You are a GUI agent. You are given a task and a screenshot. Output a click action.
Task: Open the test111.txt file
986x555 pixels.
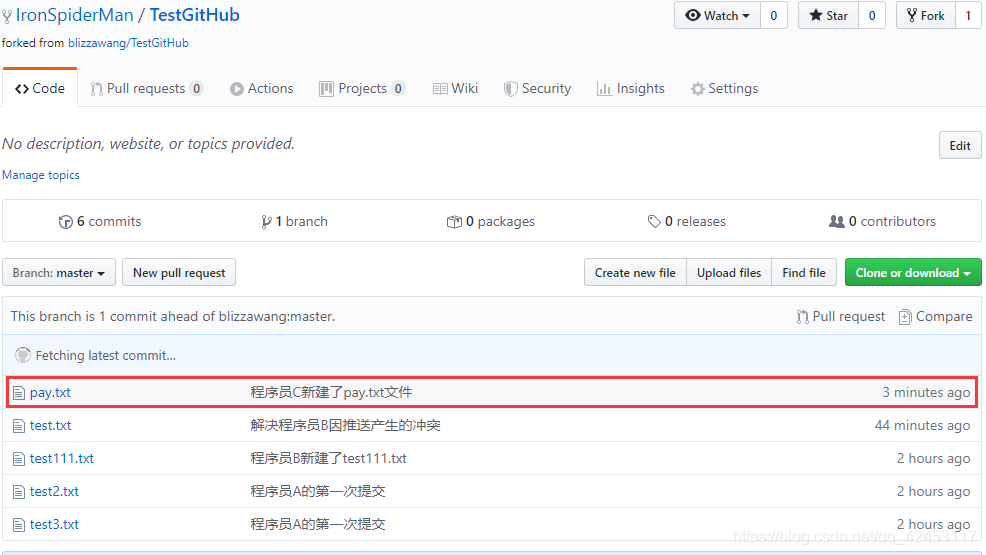coord(62,458)
